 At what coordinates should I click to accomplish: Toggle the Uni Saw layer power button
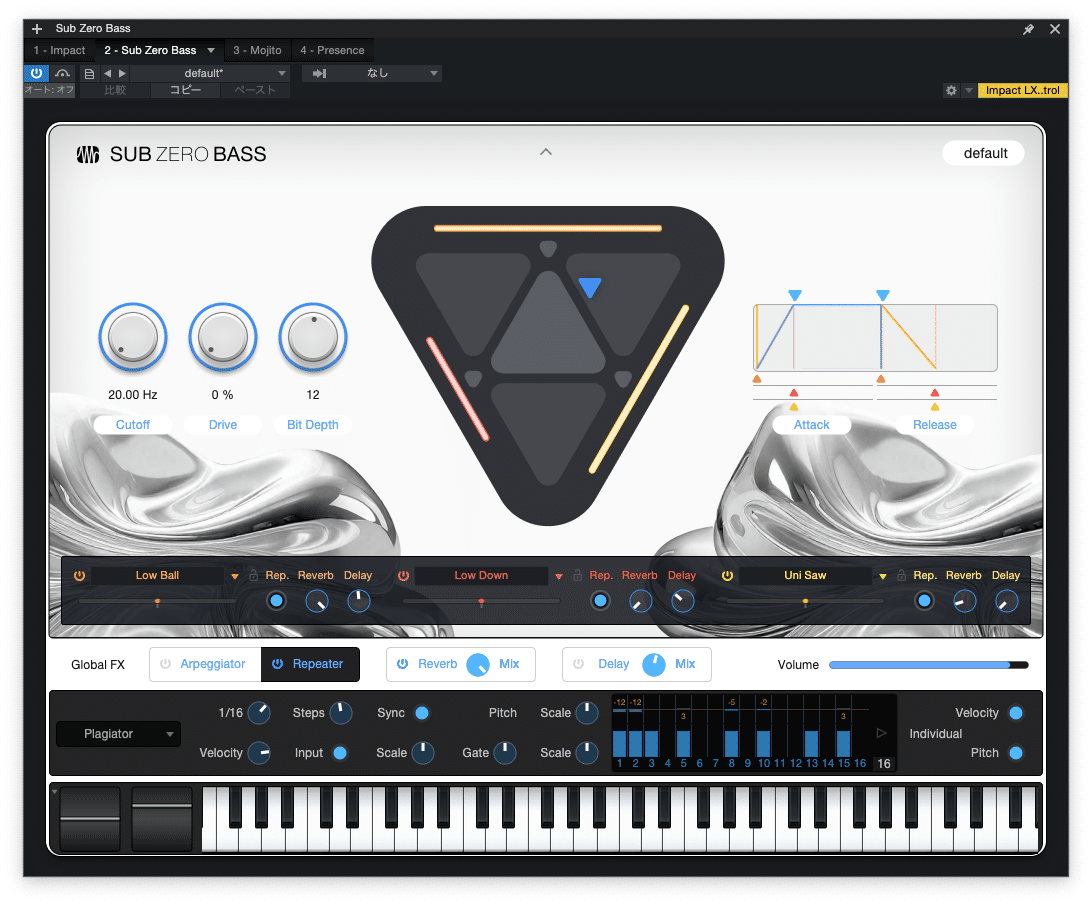(x=727, y=575)
